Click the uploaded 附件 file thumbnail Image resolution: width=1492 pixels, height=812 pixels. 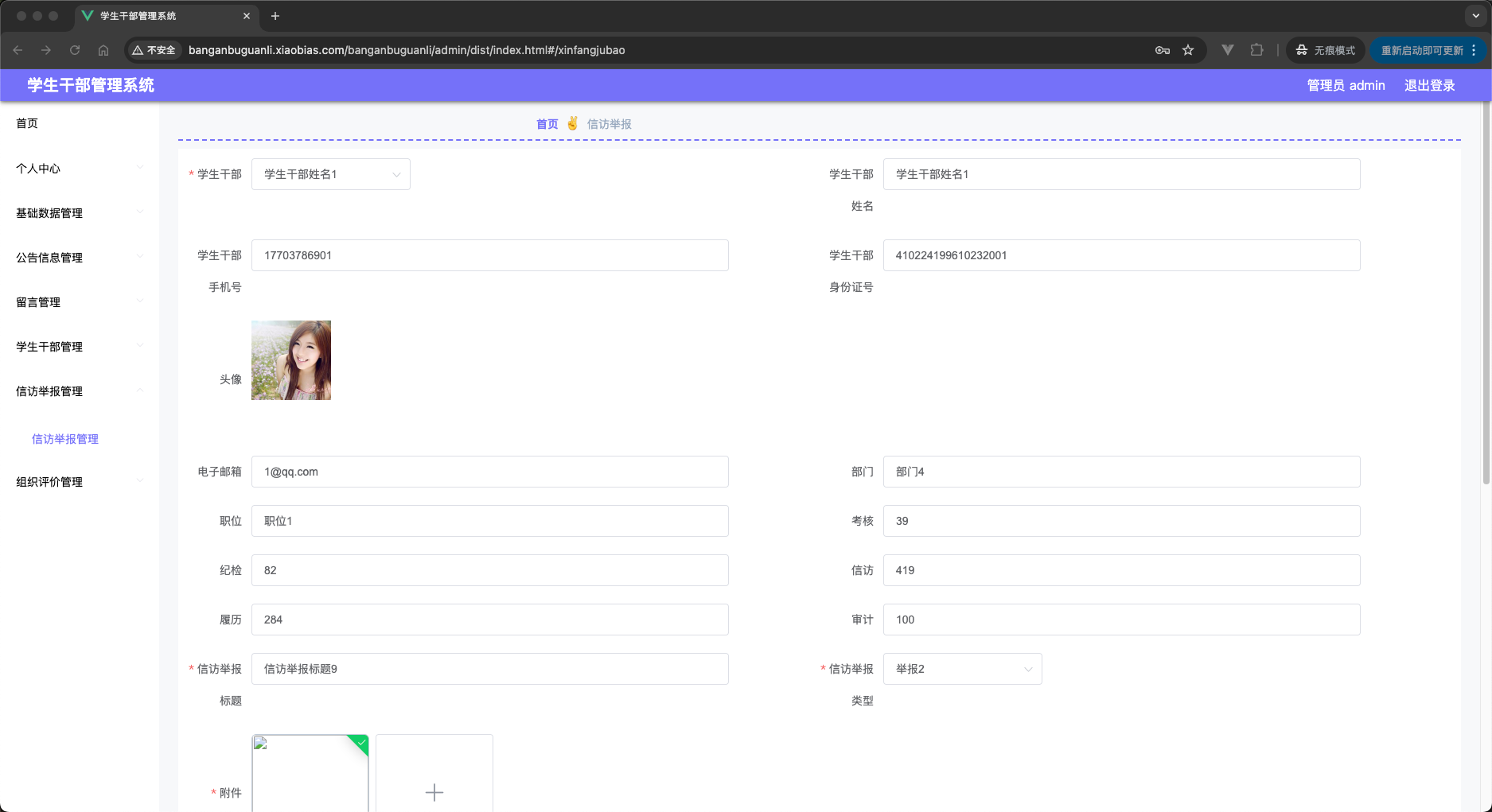point(310,773)
